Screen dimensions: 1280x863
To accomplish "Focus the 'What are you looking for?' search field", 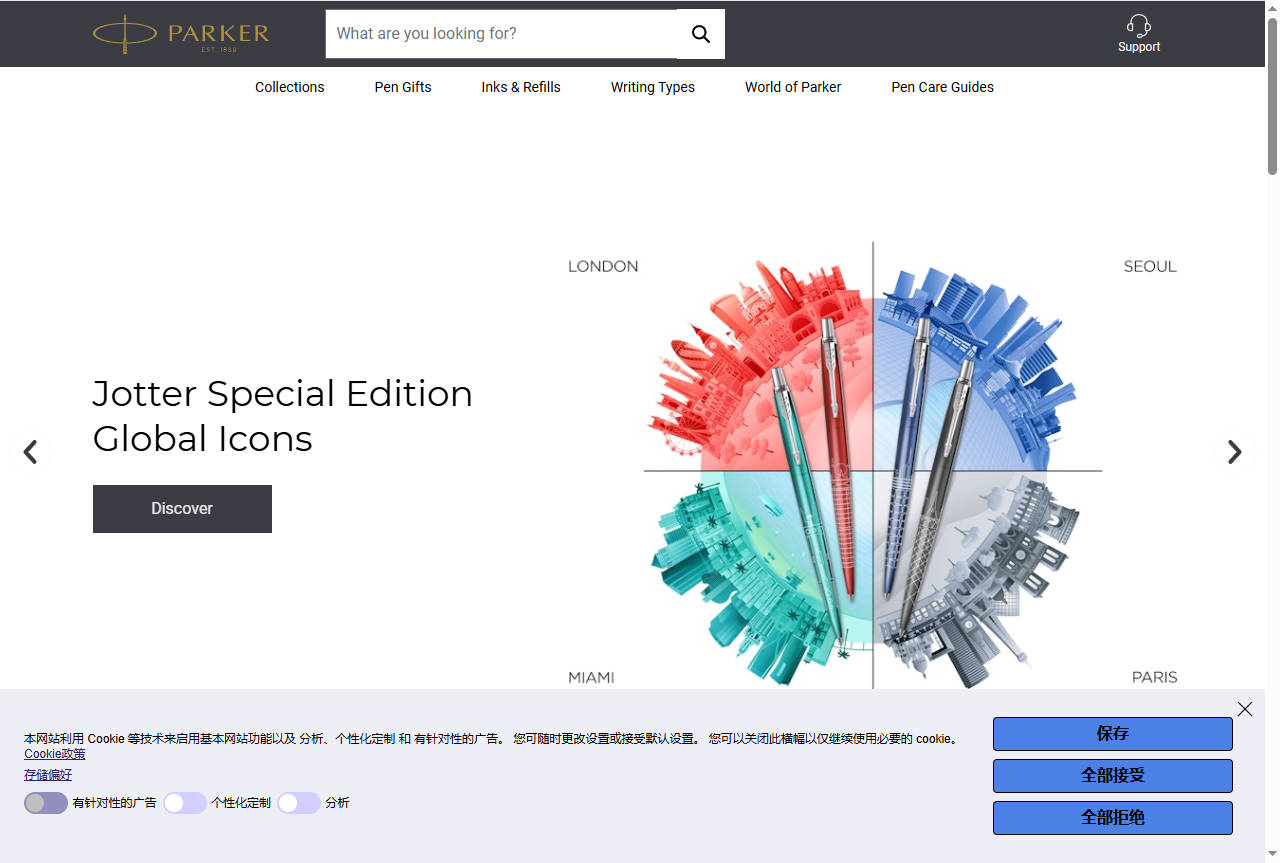I will coord(500,34).
